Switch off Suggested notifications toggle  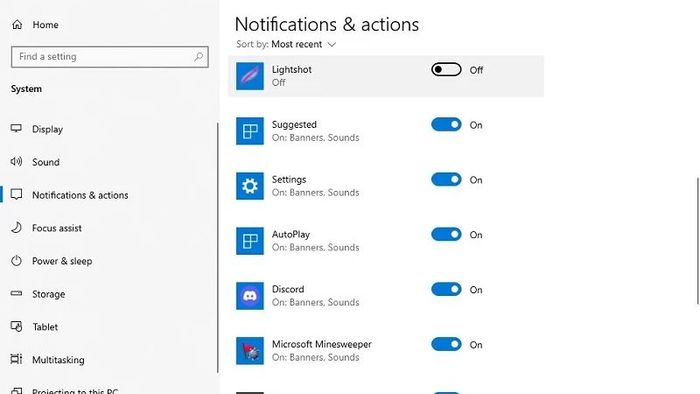(446, 124)
